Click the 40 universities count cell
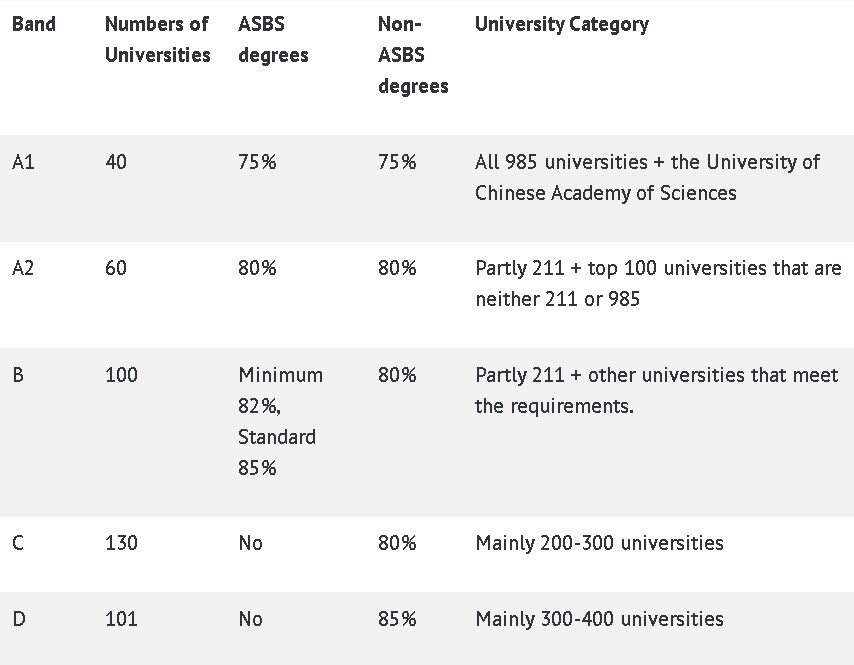Screen dimensions: 854x665 click(116, 162)
